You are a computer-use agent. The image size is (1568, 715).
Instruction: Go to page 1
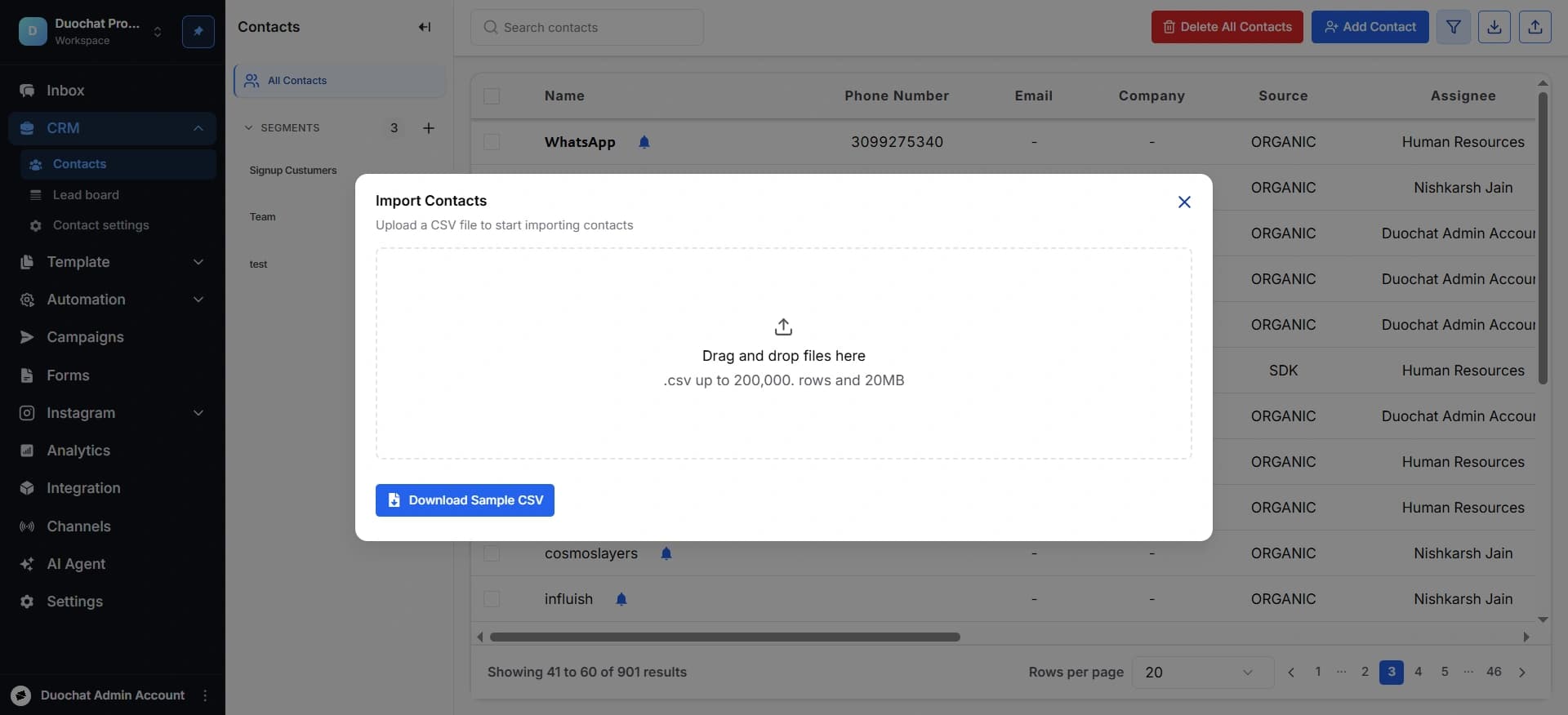[1318, 672]
